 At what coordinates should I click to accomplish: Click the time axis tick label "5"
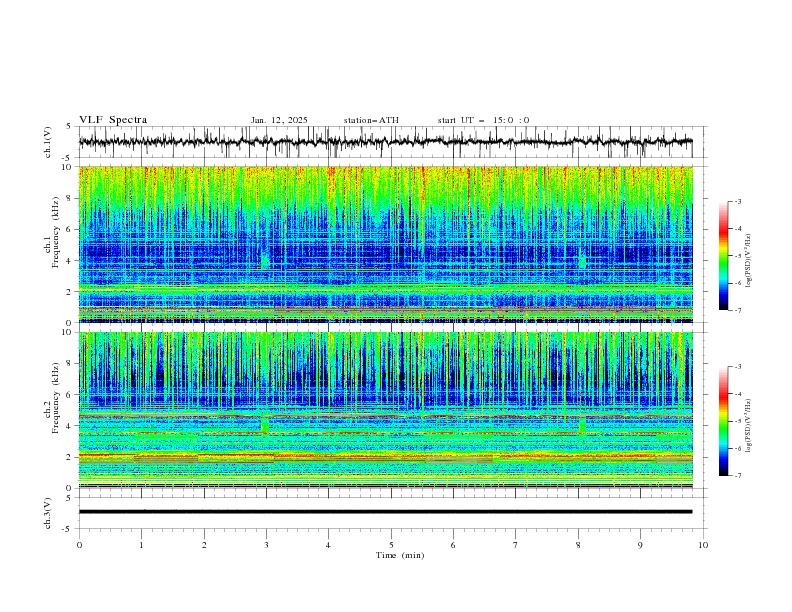click(x=391, y=545)
